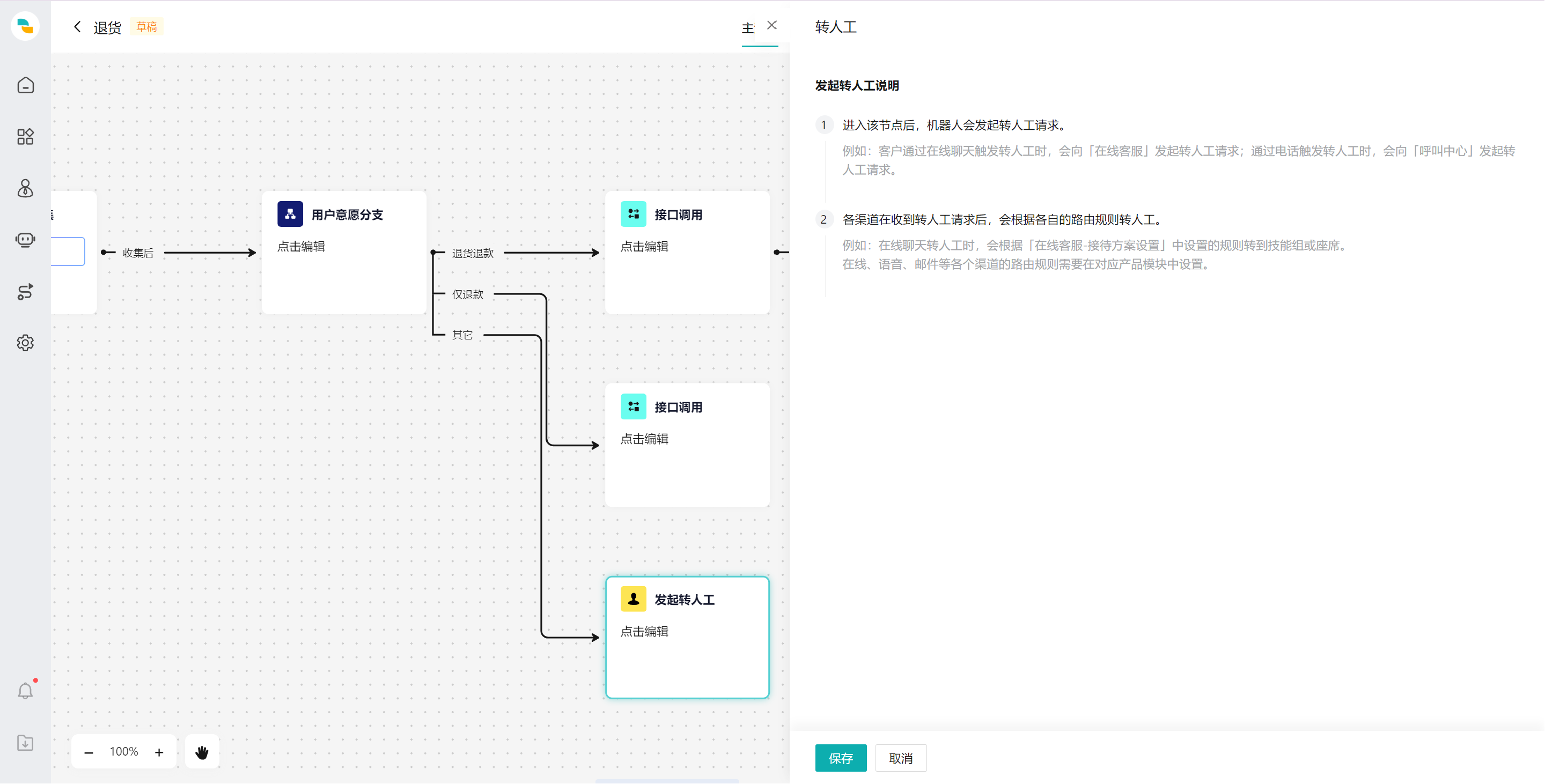Select the 用户意愿分支 node title
Viewport: 1545px width, 784px height.
tap(347, 215)
